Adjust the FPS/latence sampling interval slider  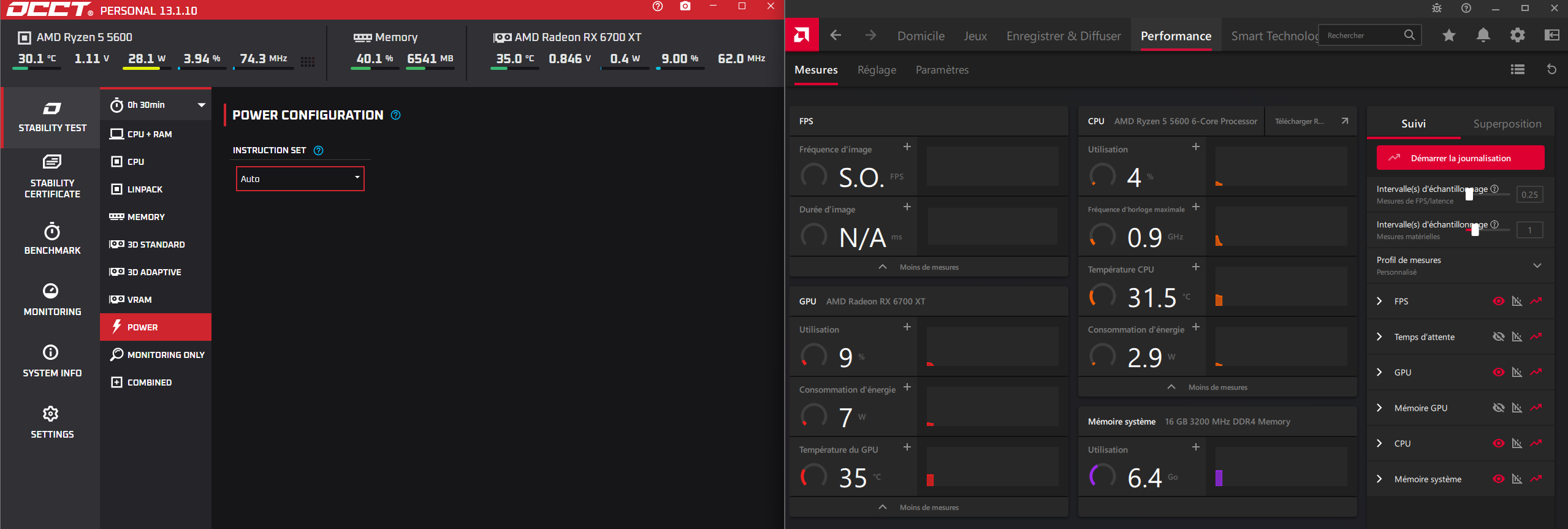(x=1469, y=194)
